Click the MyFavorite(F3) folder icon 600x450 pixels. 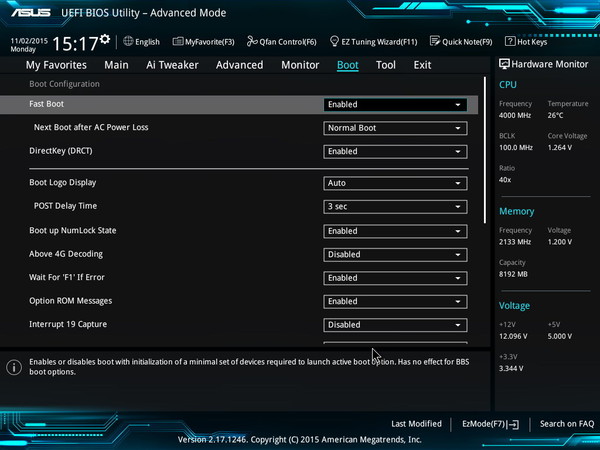(178, 41)
